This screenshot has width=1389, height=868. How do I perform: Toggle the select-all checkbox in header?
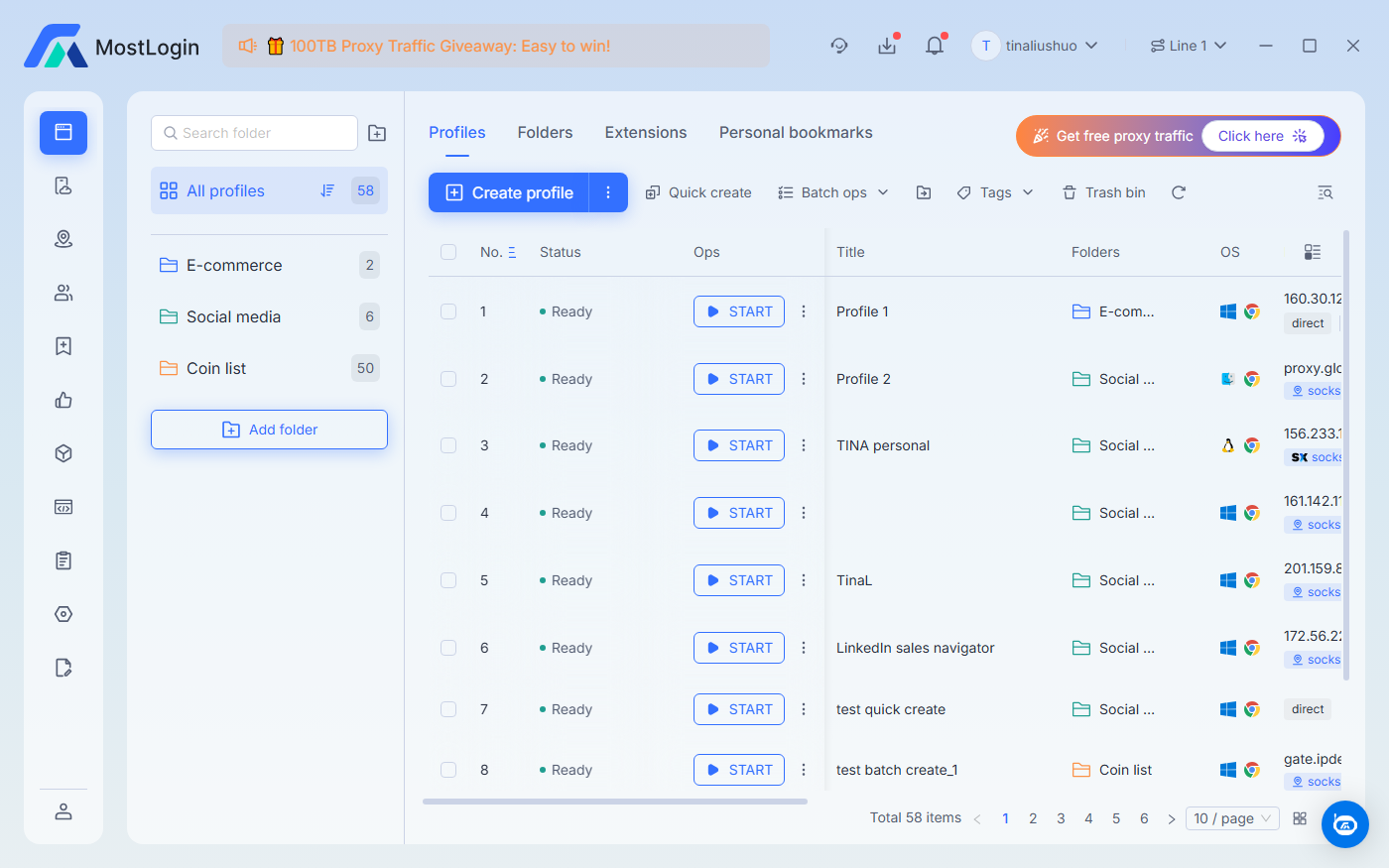click(448, 252)
